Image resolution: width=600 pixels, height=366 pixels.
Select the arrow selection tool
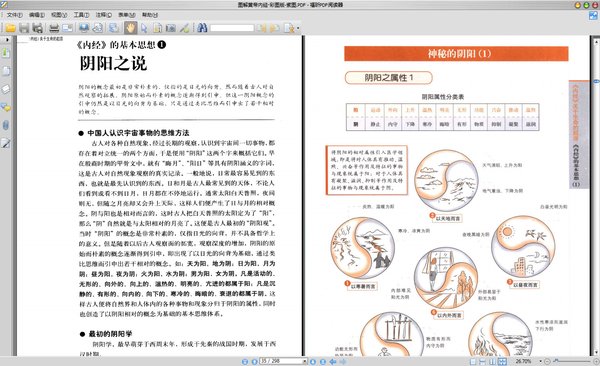[144, 28]
